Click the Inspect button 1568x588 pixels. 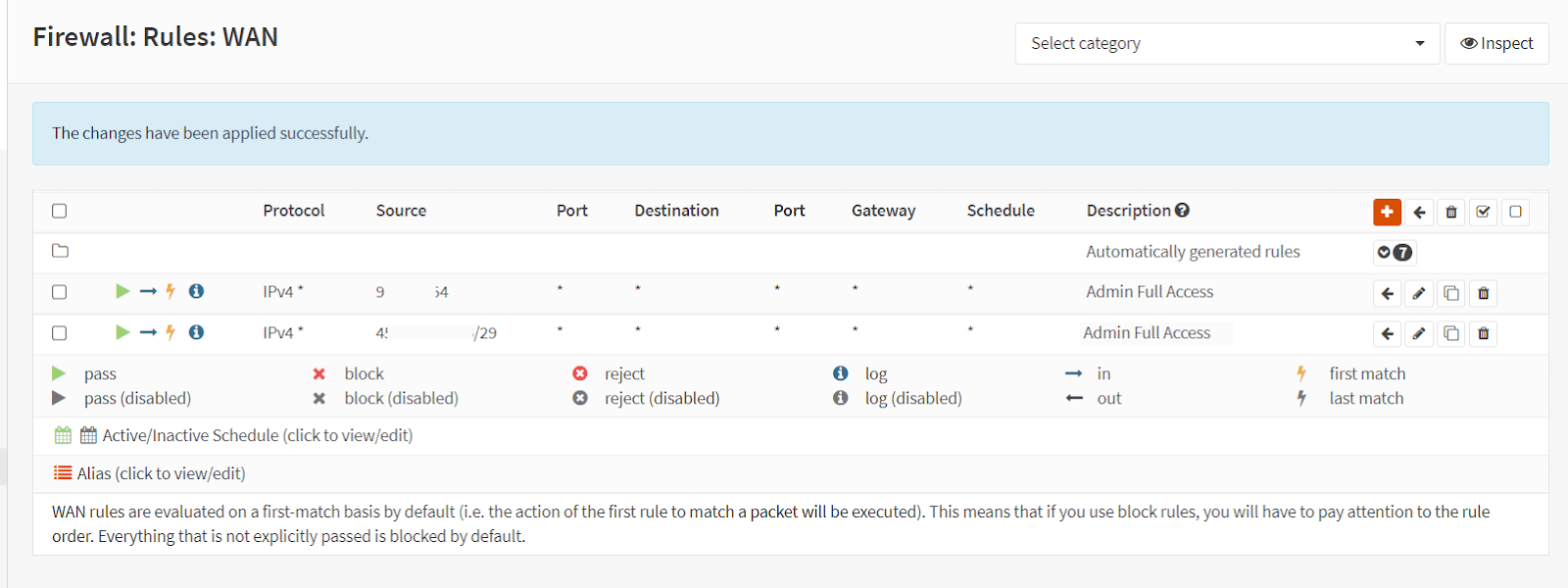pyautogui.click(x=1496, y=43)
